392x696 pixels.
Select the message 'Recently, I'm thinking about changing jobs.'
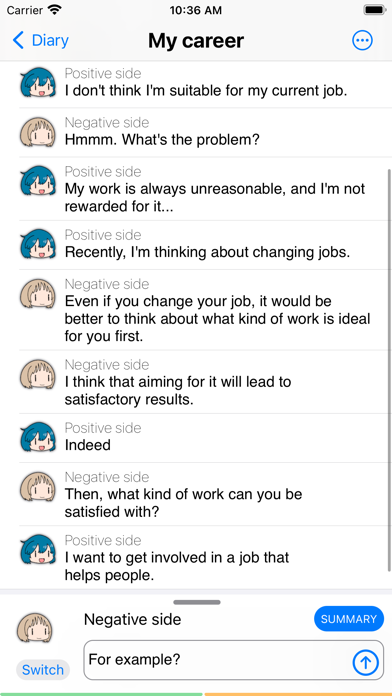(x=205, y=245)
